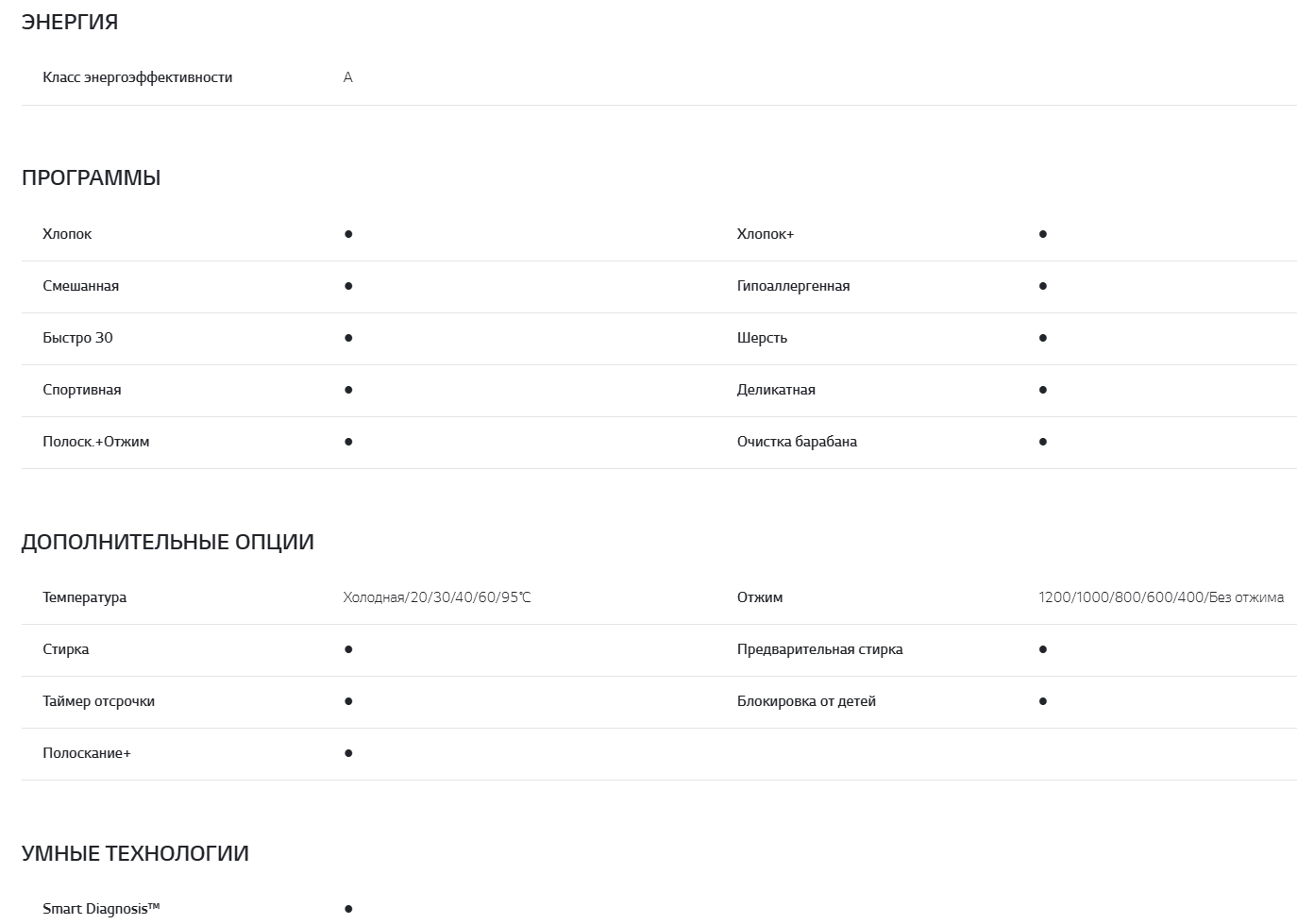This screenshot has height=924, width=1297.
Task: Click the dot beside Быстро 30
Action: (348, 338)
